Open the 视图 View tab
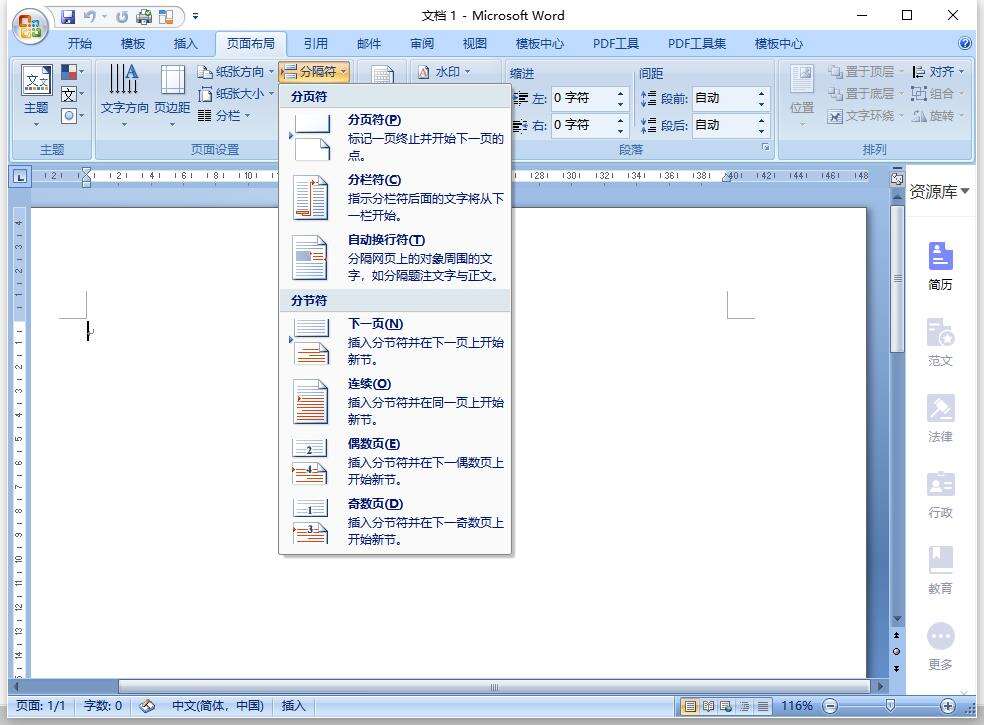This screenshot has width=984, height=725. [x=475, y=43]
